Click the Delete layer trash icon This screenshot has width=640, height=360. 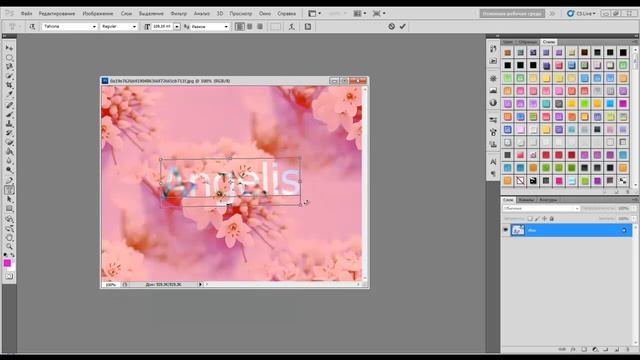(628, 349)
